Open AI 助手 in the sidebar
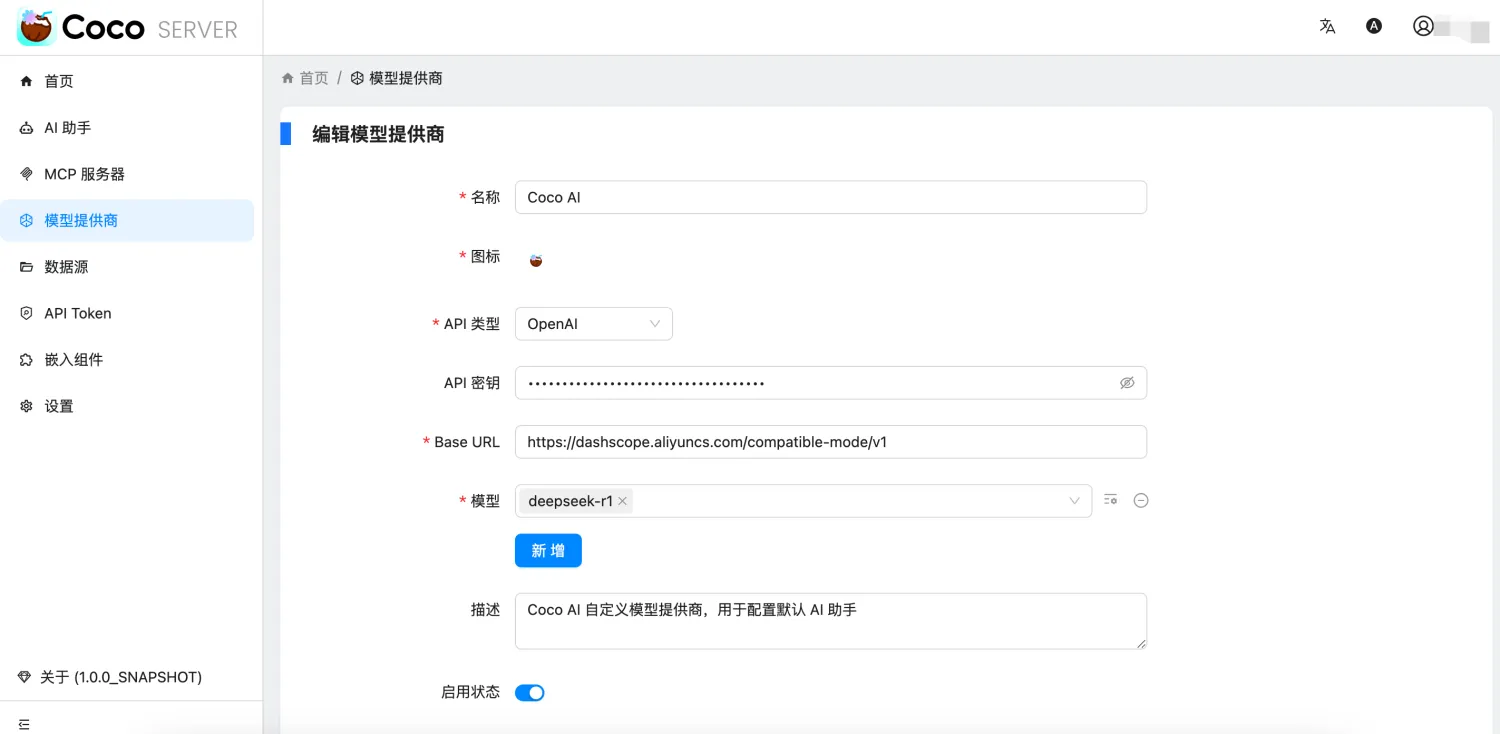This screenshot has width=1500, height=734. pos(127,128)
